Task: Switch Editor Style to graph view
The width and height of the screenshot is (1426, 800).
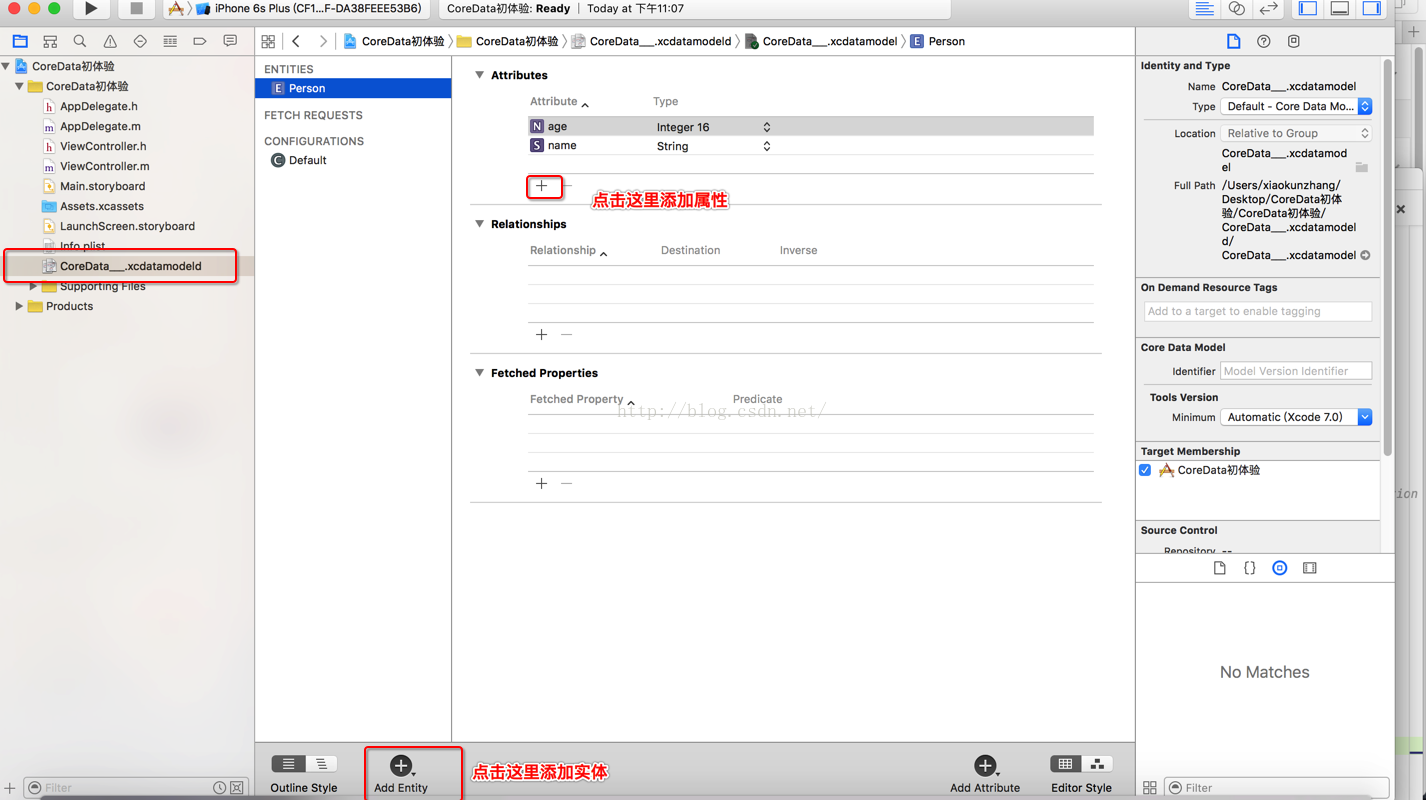Action: (1097, 764)
